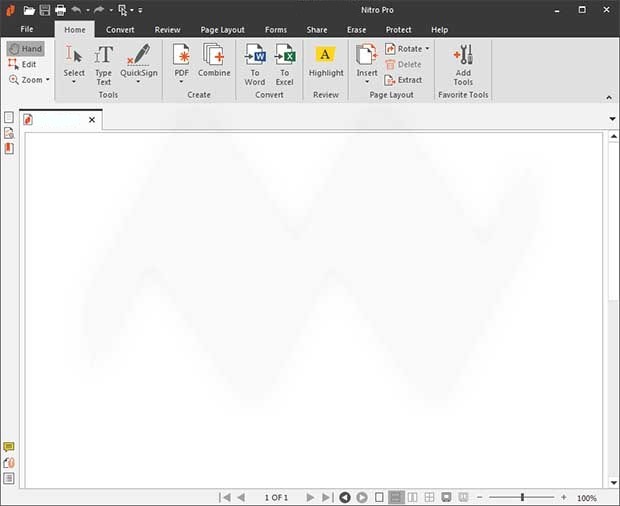Choose the Edit tool
Screen dimensions: 620x506
coord(22,64)
